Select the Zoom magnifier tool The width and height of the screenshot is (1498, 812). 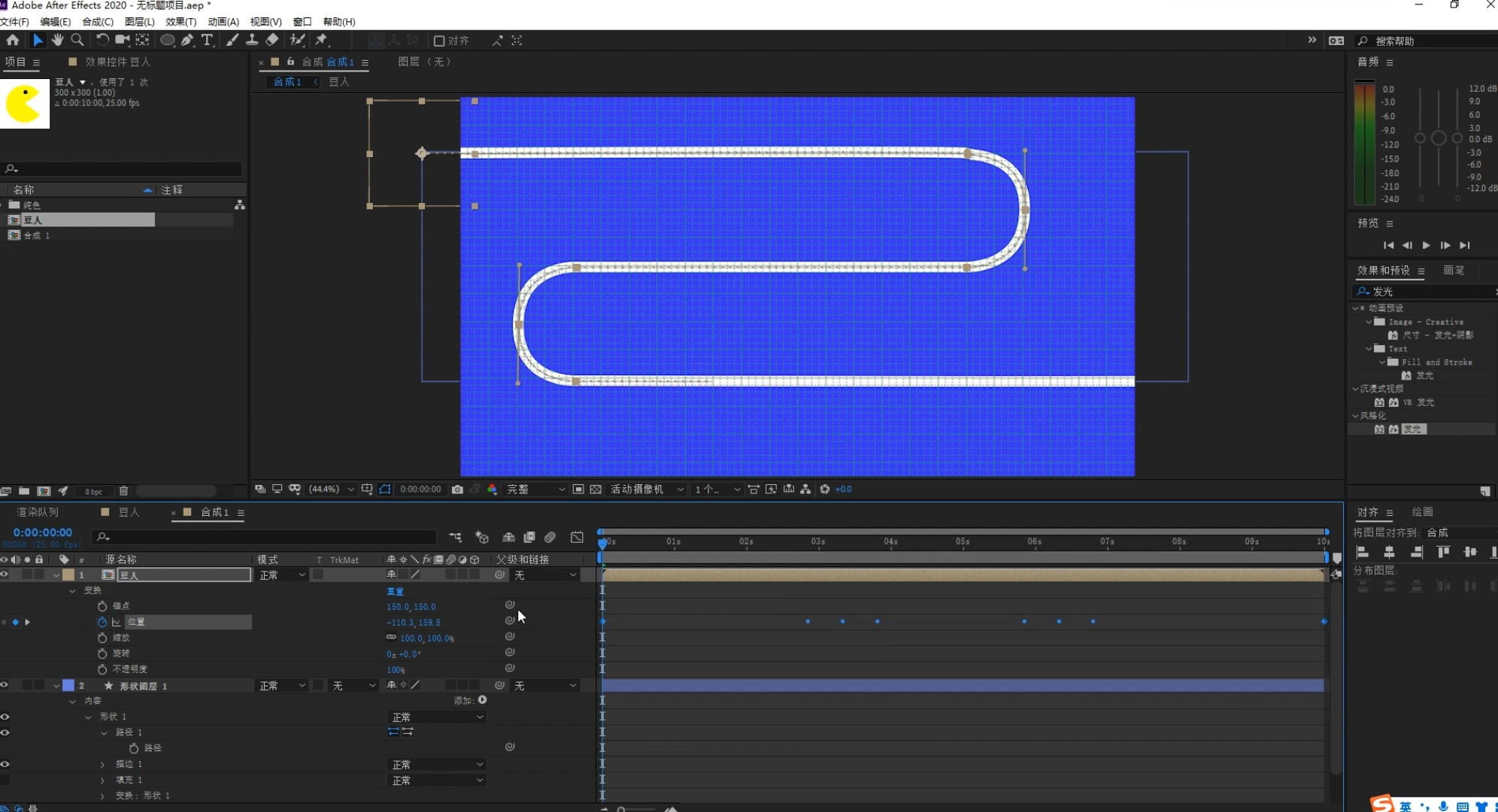pos(77,40)
